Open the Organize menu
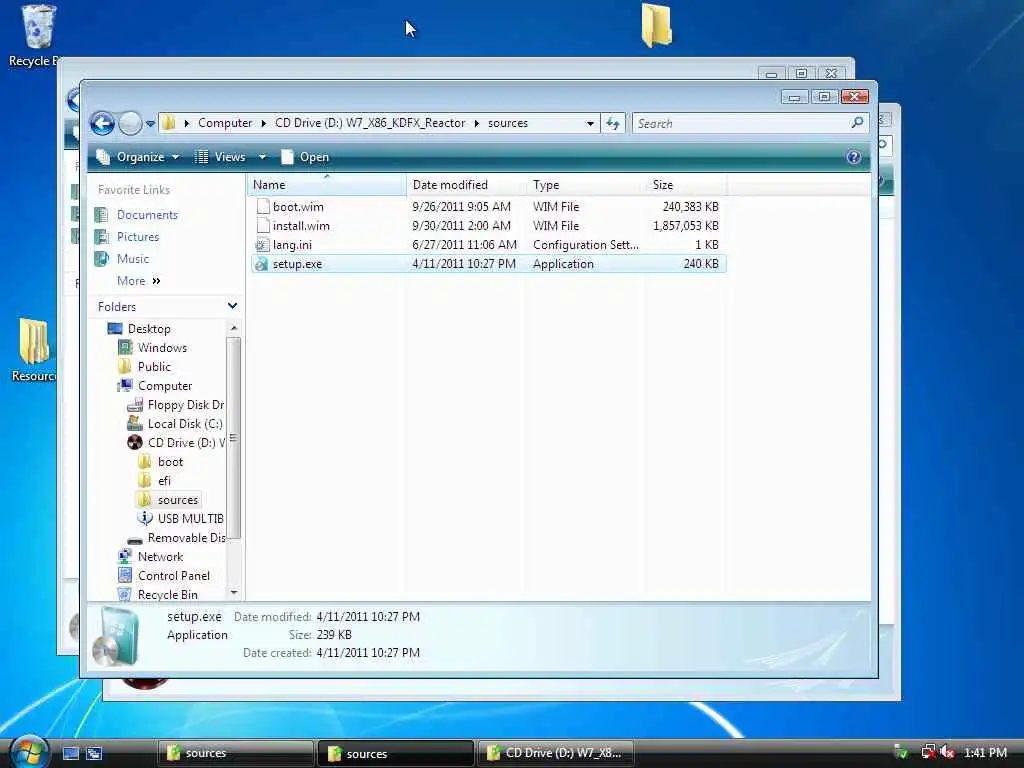Screen dimensions: 1024x768 [x=138, y=157]
